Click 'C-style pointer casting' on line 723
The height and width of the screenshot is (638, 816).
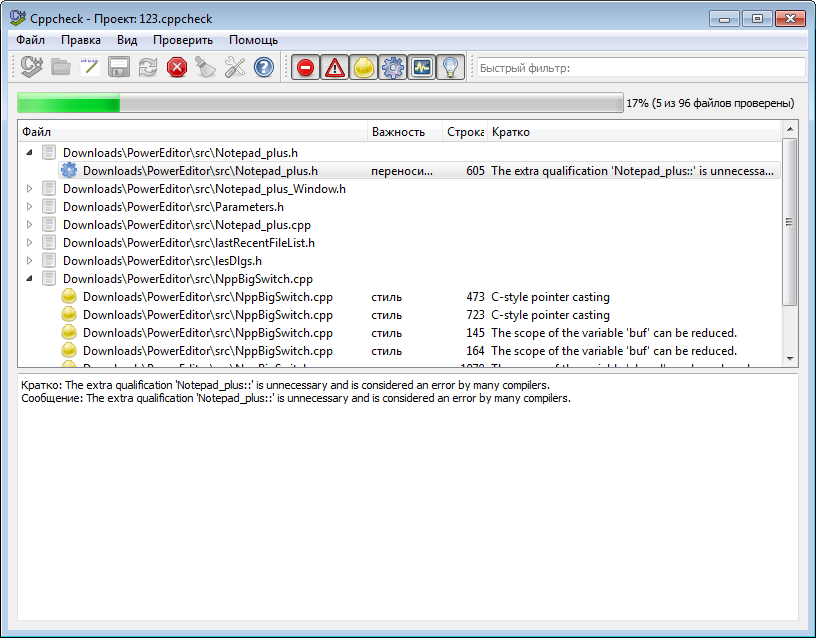click(550, 315)
